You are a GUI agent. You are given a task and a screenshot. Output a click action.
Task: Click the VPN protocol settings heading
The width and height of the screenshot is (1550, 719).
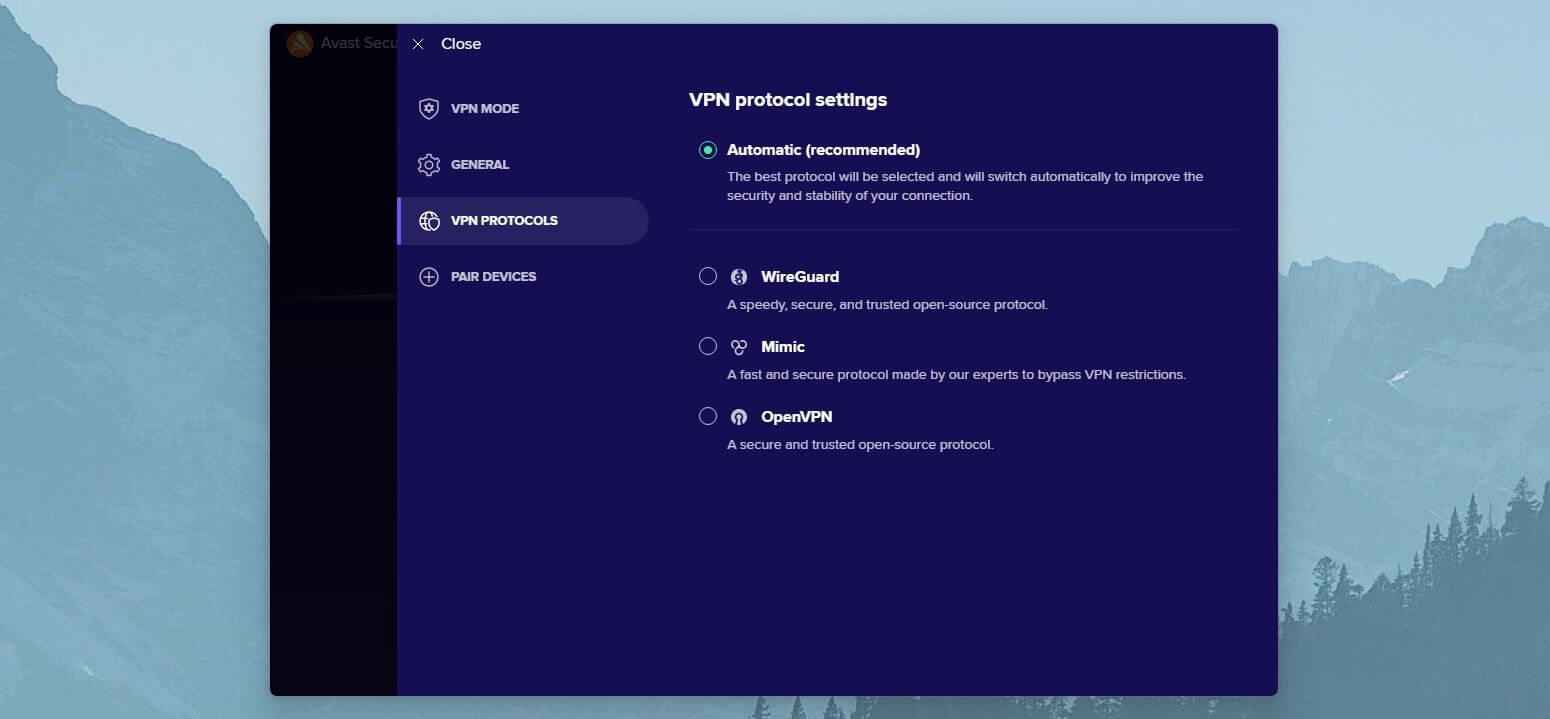pyautogui.click(x=788, y=100)
